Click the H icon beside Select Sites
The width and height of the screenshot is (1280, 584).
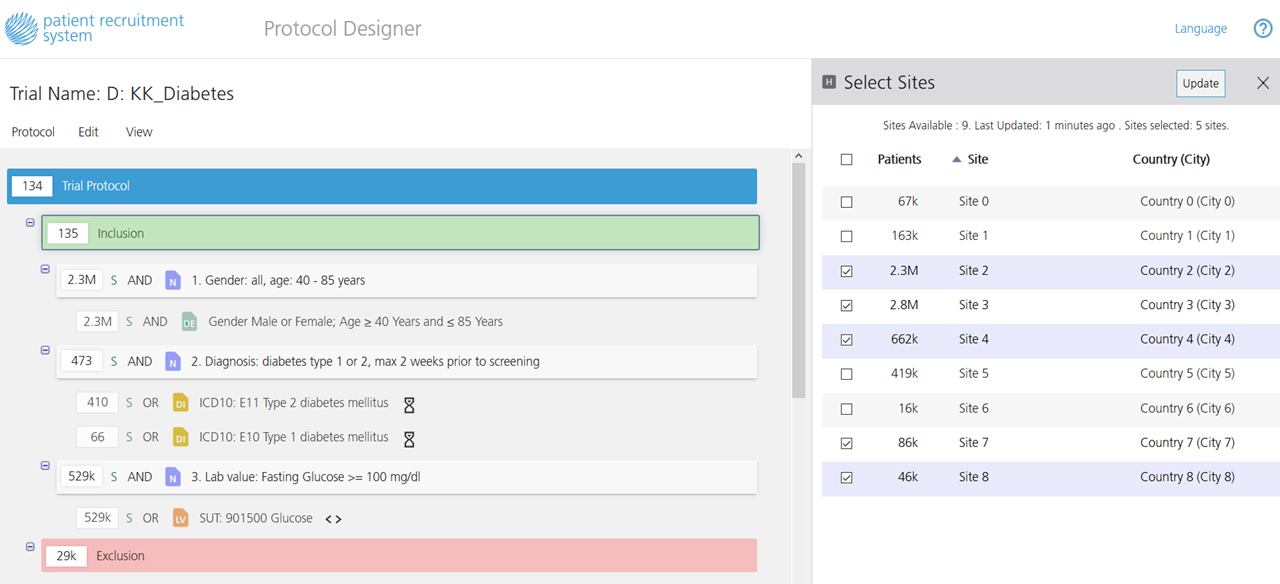(x=828, y=83)
